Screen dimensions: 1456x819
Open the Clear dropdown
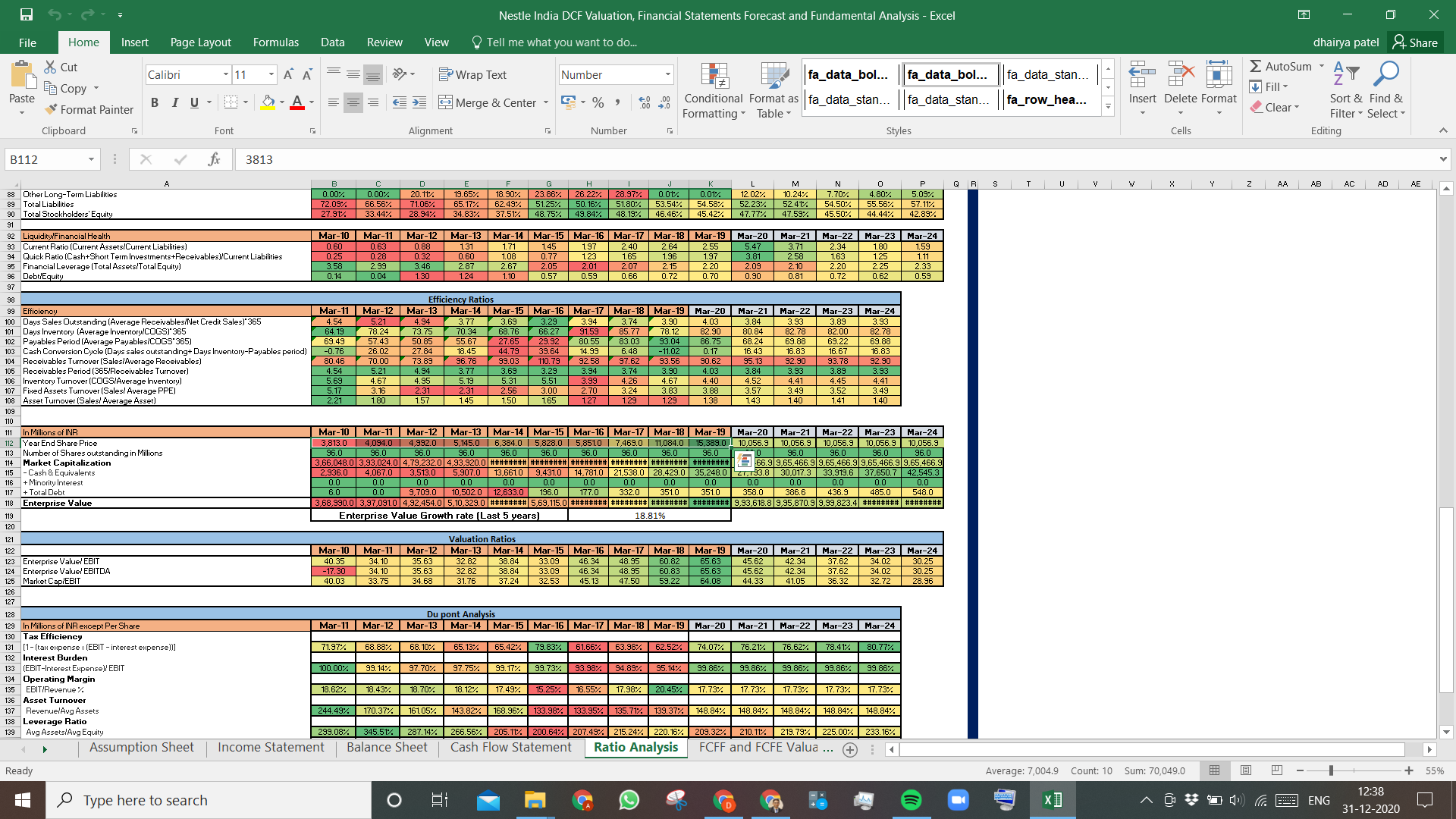[x=1275, y=107]
